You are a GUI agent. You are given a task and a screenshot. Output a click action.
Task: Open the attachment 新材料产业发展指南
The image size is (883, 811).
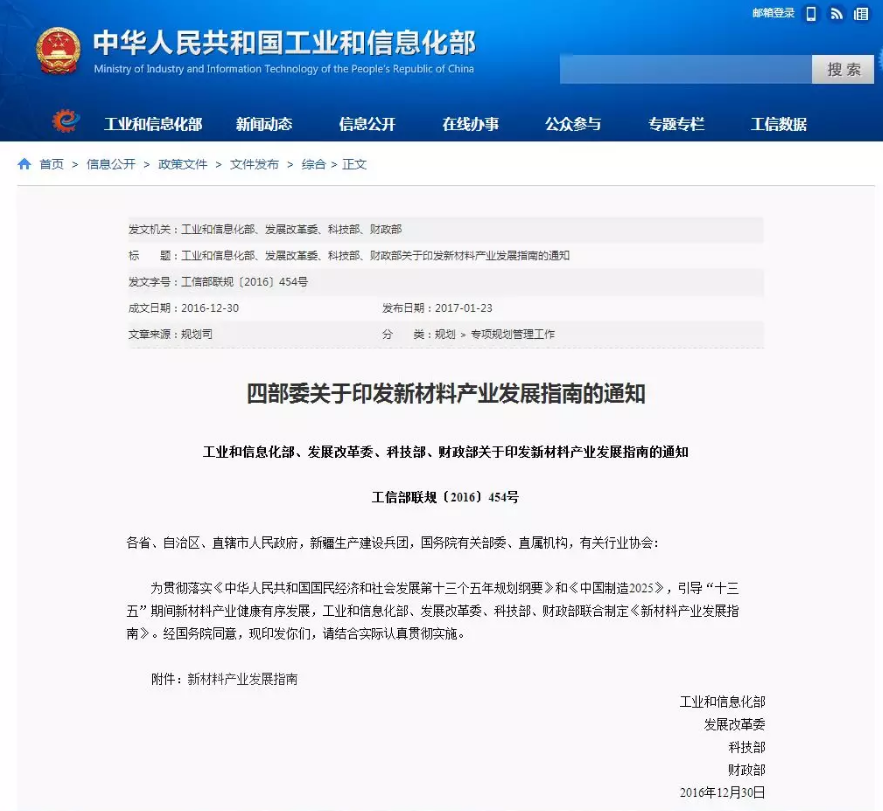[x=242, y=679]
